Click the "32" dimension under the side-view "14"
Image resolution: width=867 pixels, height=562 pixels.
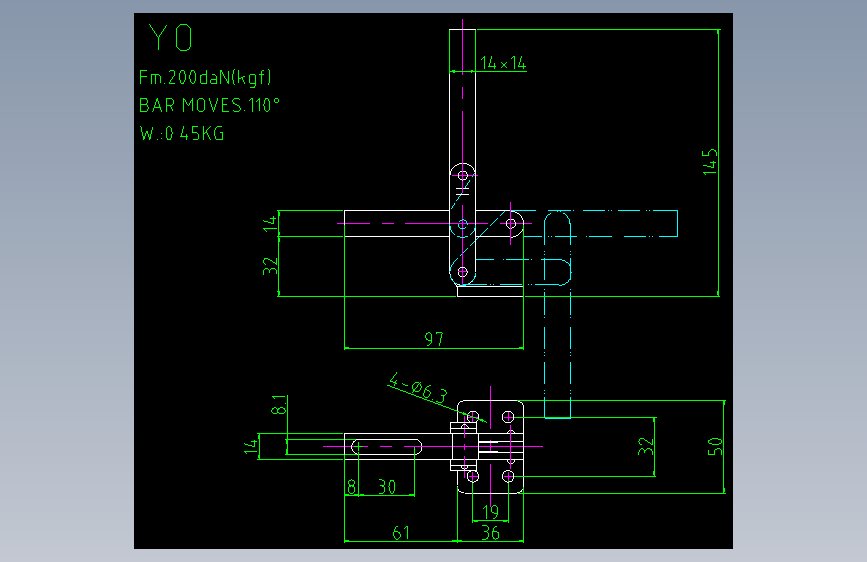[269, 266]
